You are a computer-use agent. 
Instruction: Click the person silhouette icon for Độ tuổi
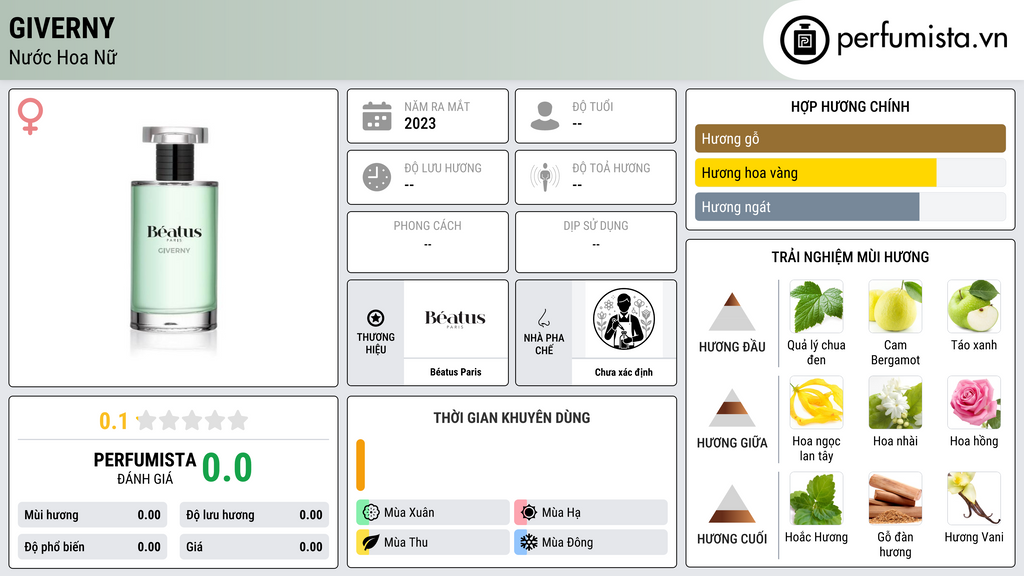[x=545, y=116]
